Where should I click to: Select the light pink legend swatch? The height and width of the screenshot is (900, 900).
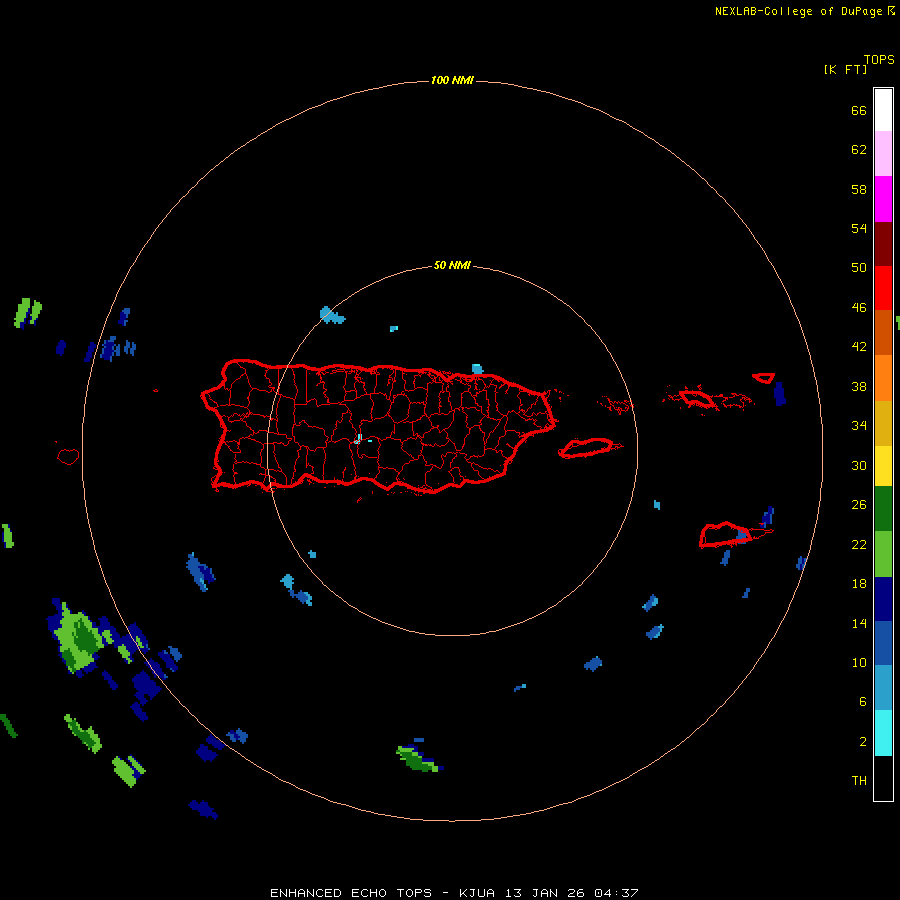(883, 153)
